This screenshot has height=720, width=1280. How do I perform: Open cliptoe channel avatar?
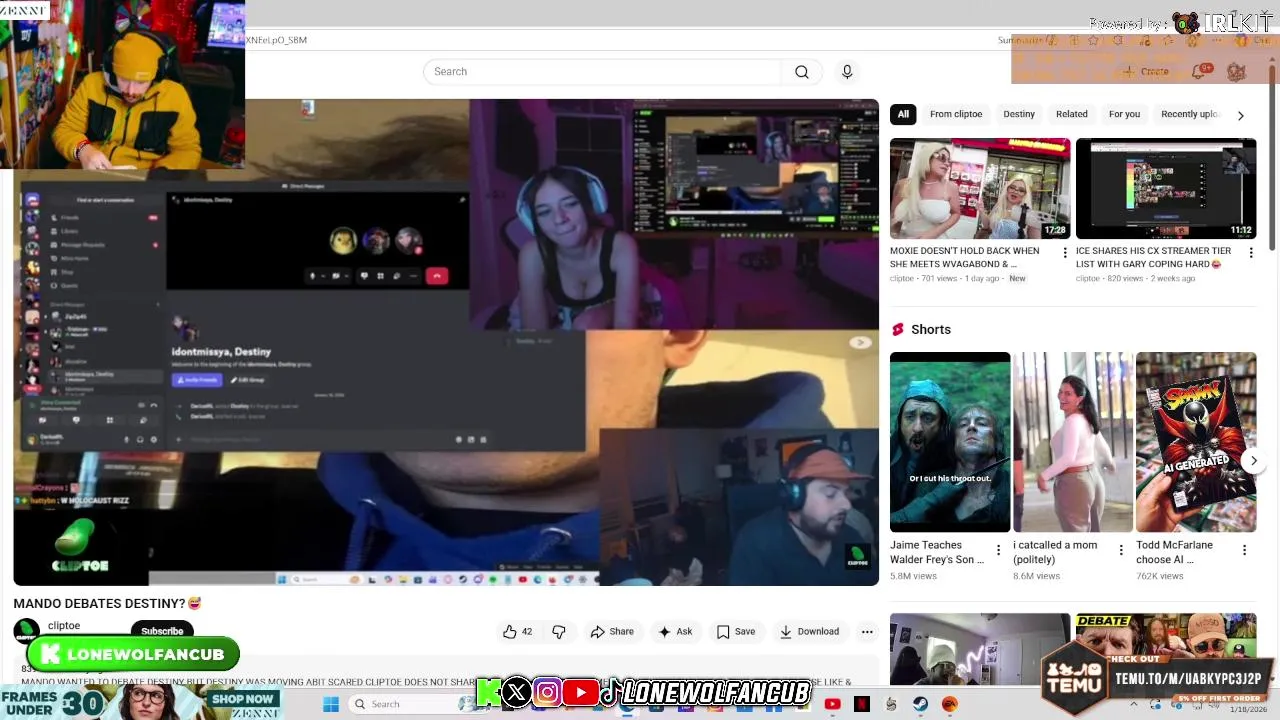click(27, 630)
